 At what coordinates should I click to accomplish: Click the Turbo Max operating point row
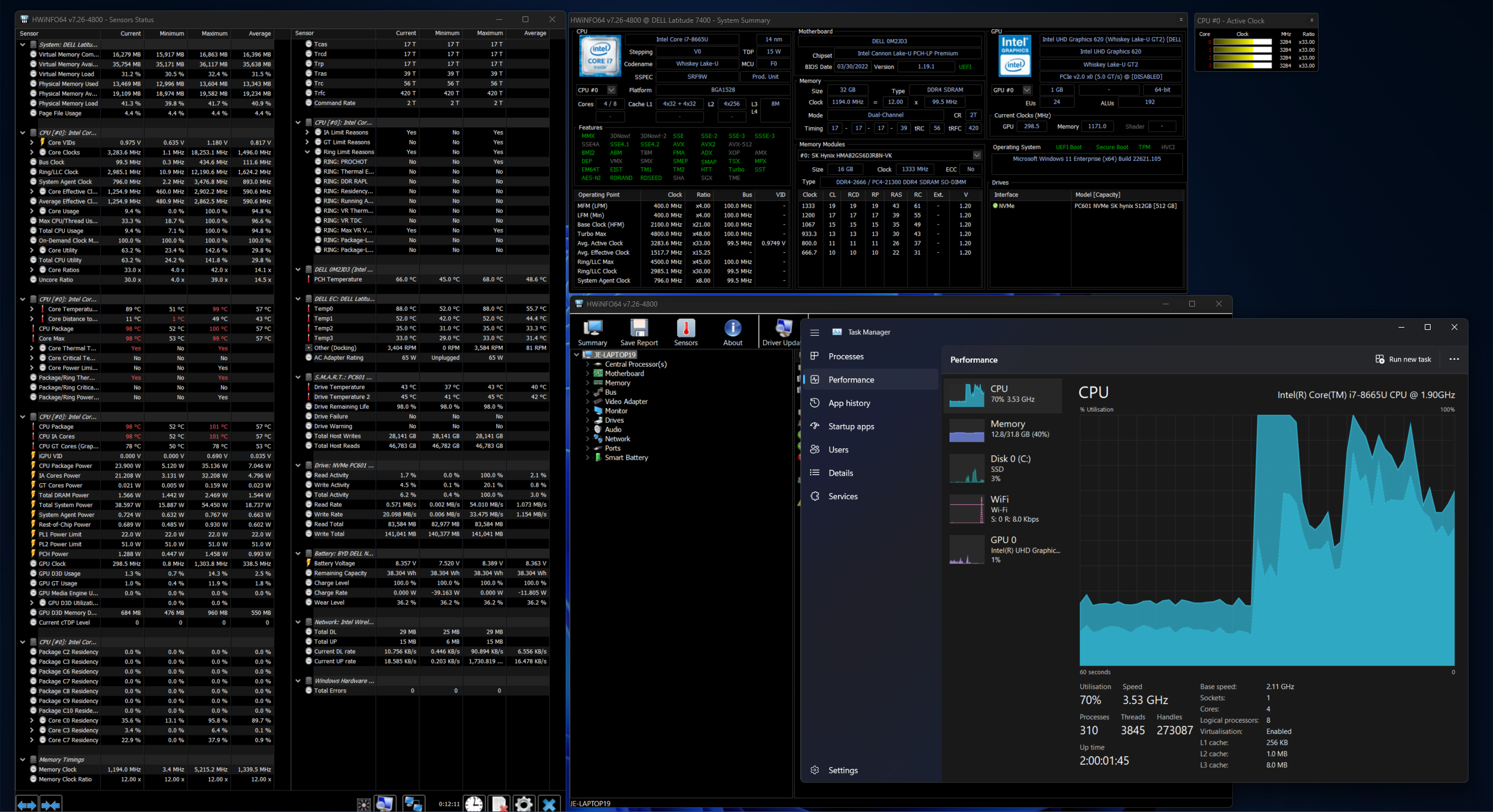coord(681,234)
